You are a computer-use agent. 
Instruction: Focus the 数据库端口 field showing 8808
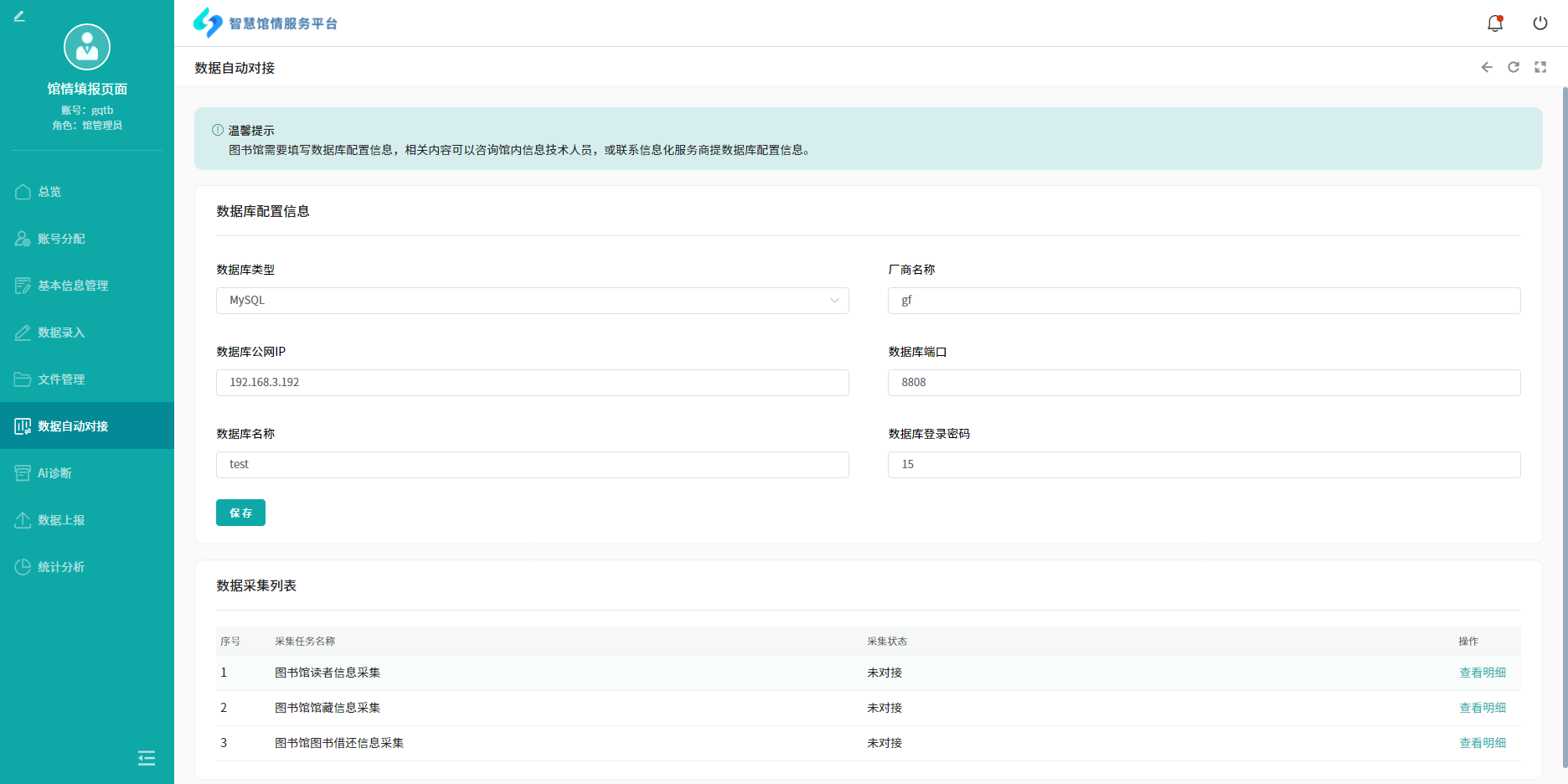1204,383
